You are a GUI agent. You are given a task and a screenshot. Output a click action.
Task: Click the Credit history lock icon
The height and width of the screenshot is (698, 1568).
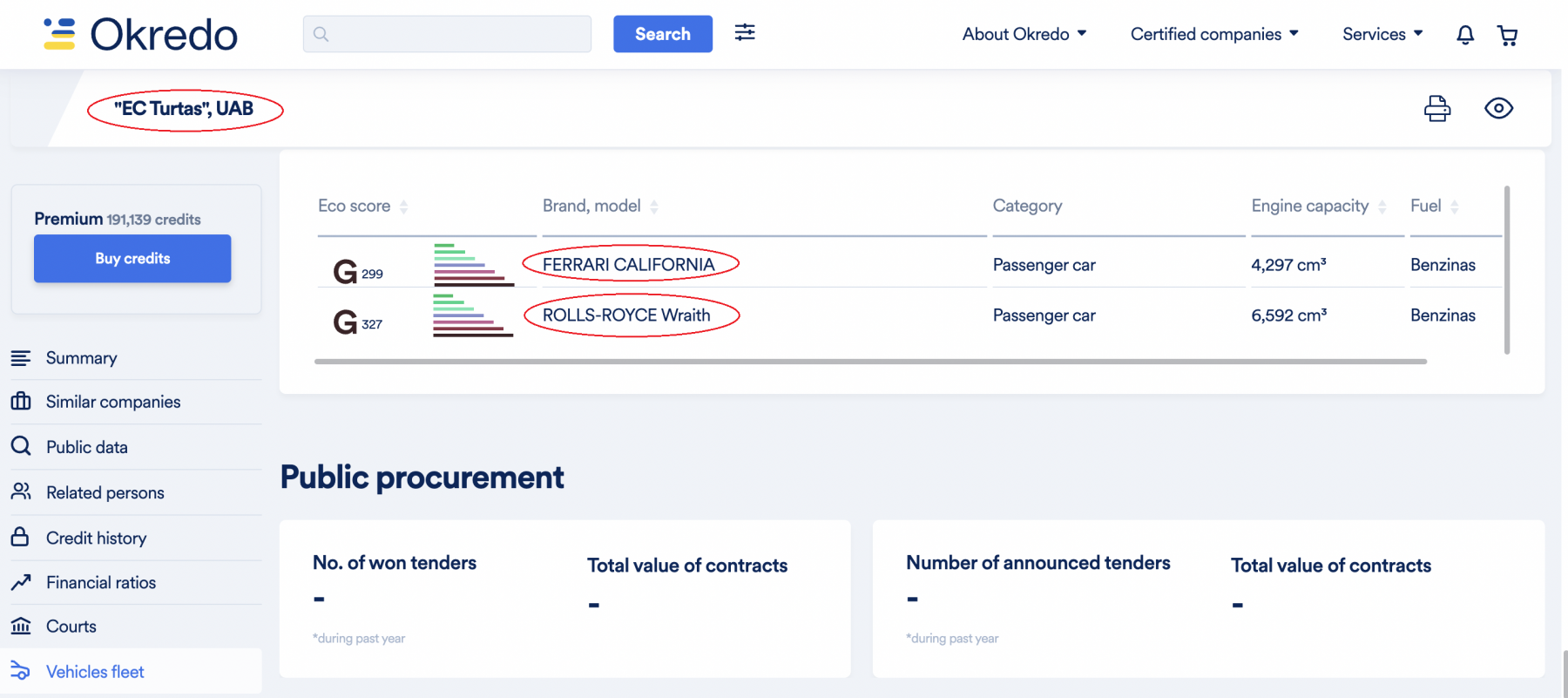pyautogui.click(x=20, y=537)
